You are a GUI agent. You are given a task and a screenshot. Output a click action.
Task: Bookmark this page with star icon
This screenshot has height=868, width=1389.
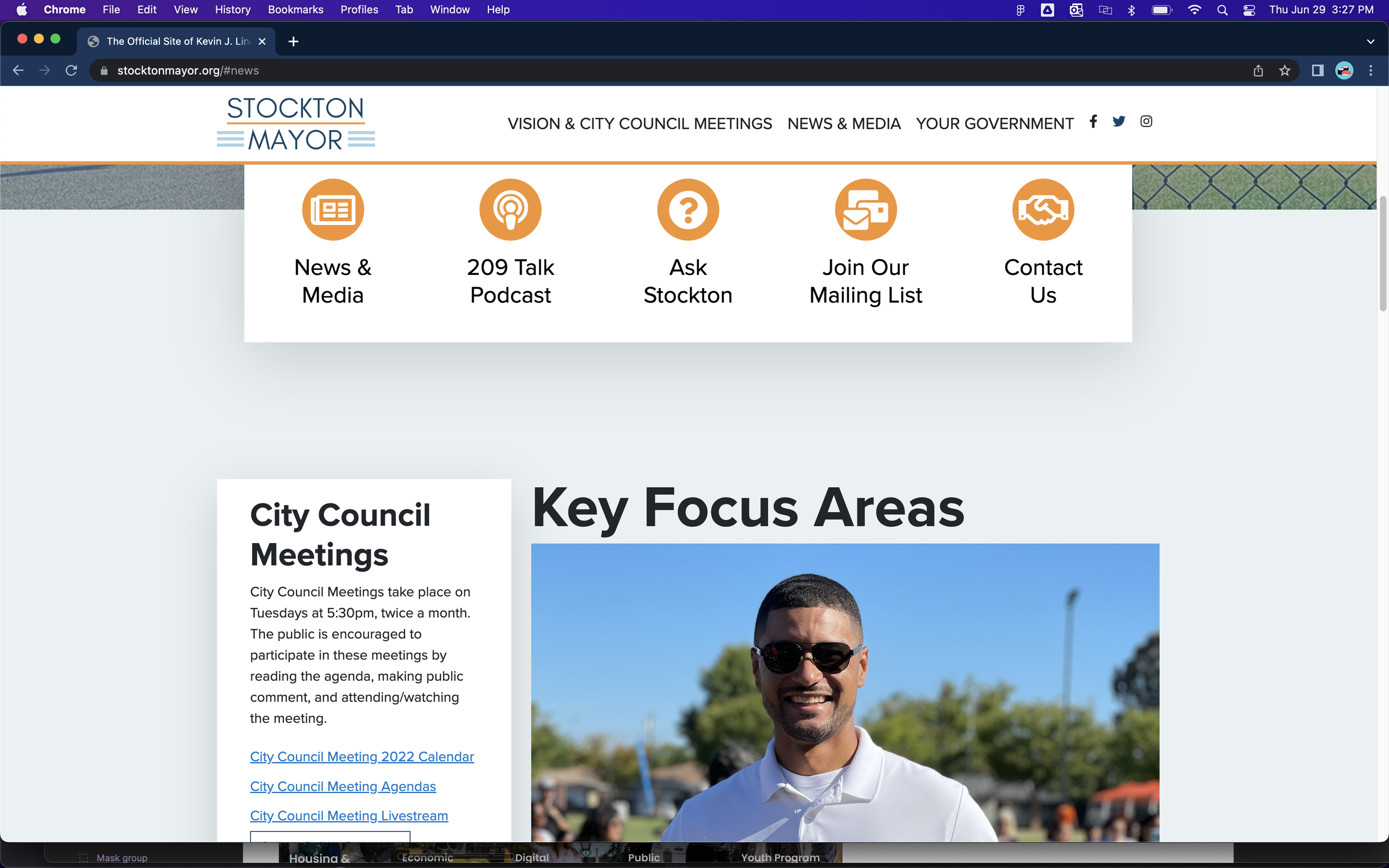[1285, 71]
